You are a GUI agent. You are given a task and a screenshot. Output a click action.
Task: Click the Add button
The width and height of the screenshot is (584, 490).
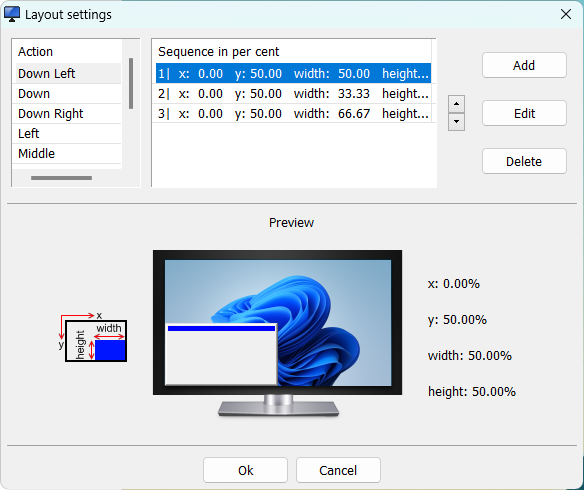[524, 66]
